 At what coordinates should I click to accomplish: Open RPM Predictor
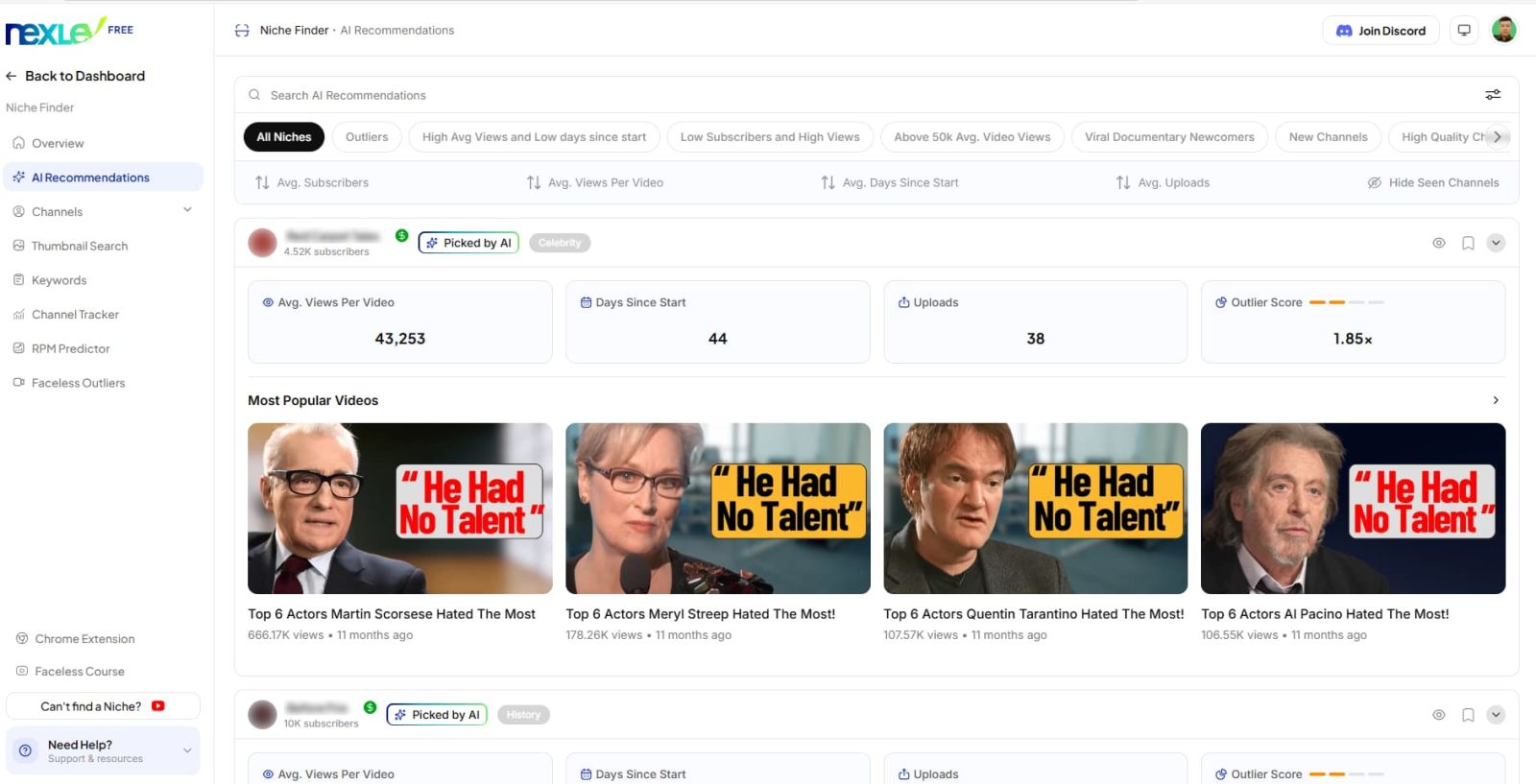[103, 348]
